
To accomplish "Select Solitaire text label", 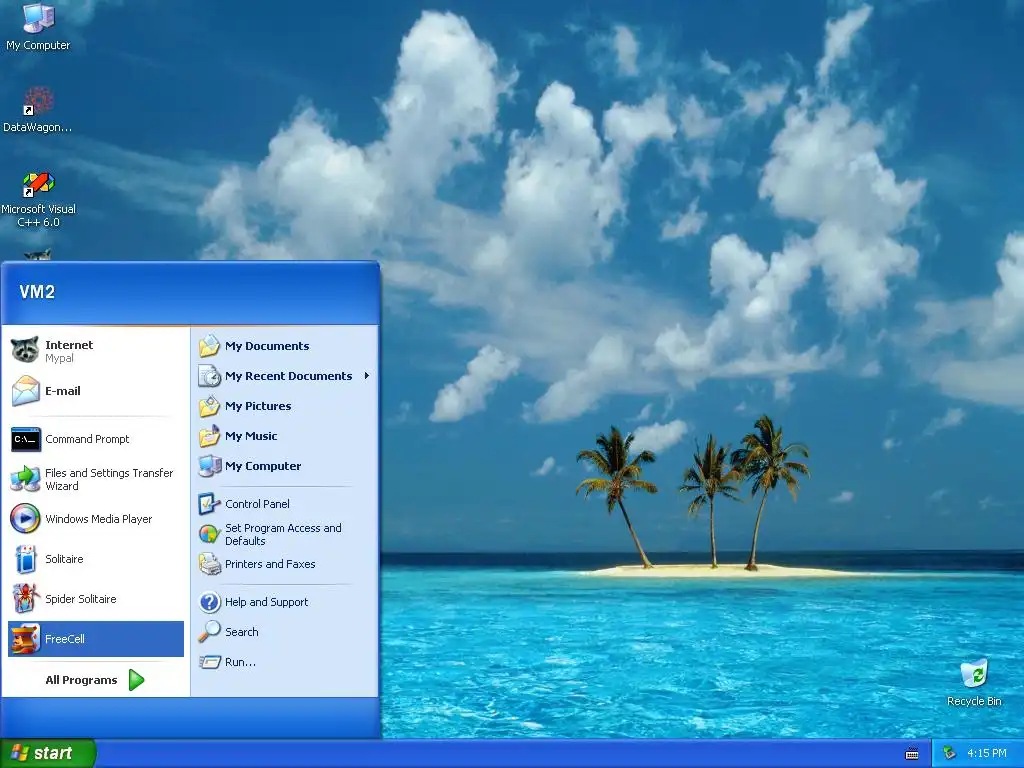I will (x=64, y=559).
